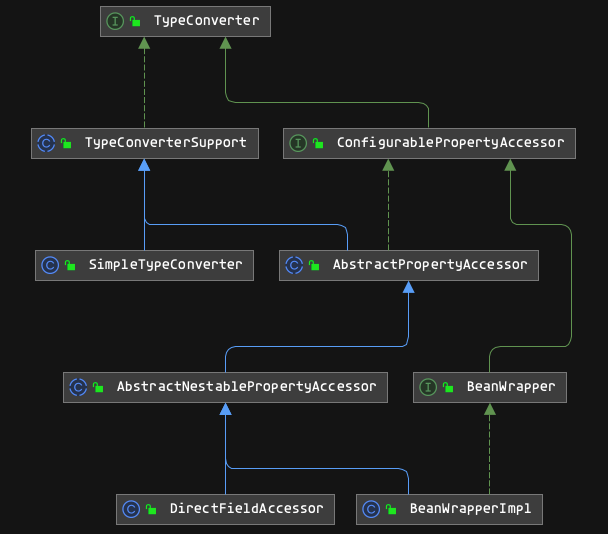Screen dimensions: 608x534
Task: Click the ConfigurablePropertyAccessor interface icon
Action: [x=298, y=143]
